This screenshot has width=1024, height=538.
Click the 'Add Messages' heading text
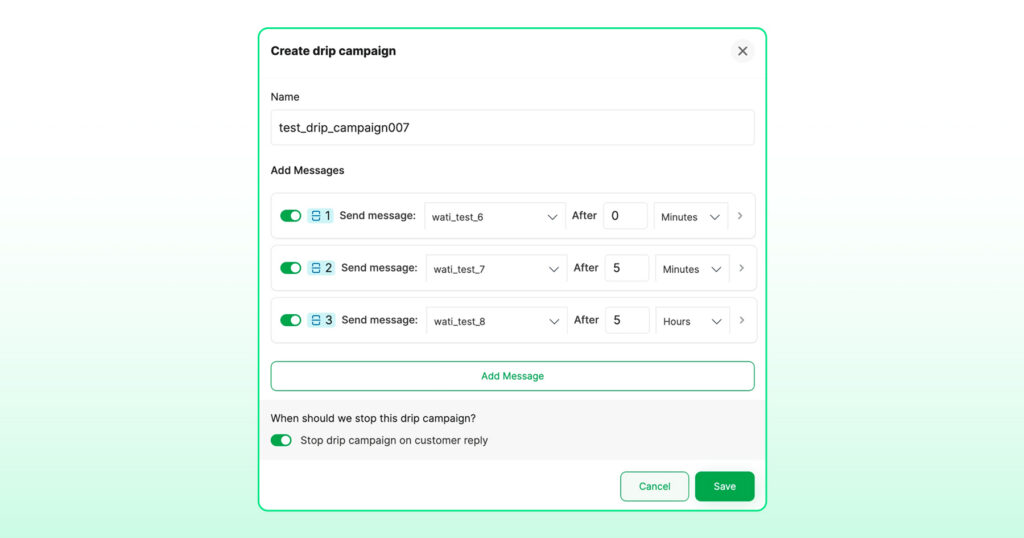[x=308, y=170]
